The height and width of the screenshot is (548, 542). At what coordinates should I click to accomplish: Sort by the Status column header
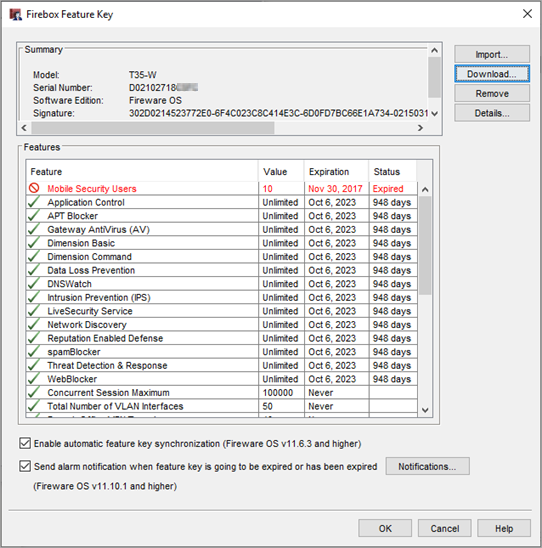pyautogui.click(x=393, y=172)
